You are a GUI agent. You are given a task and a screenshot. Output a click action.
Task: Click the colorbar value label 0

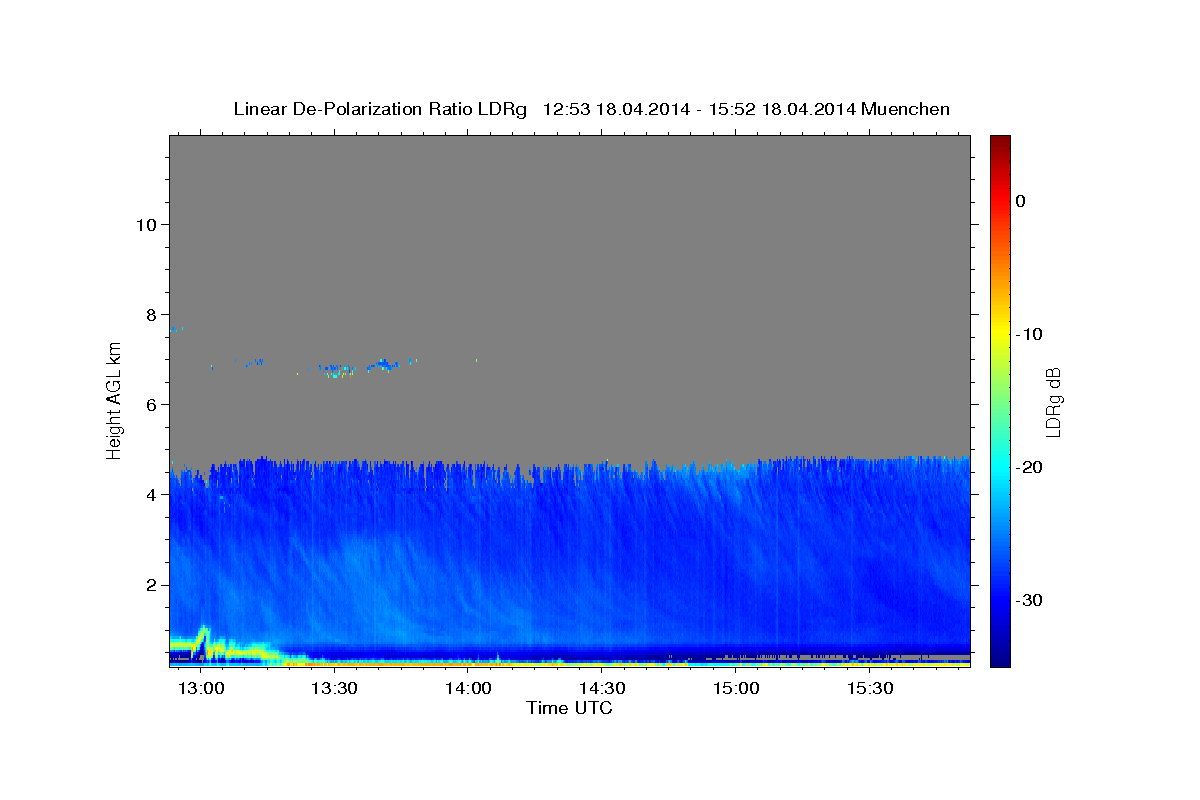click(1021, 201)
